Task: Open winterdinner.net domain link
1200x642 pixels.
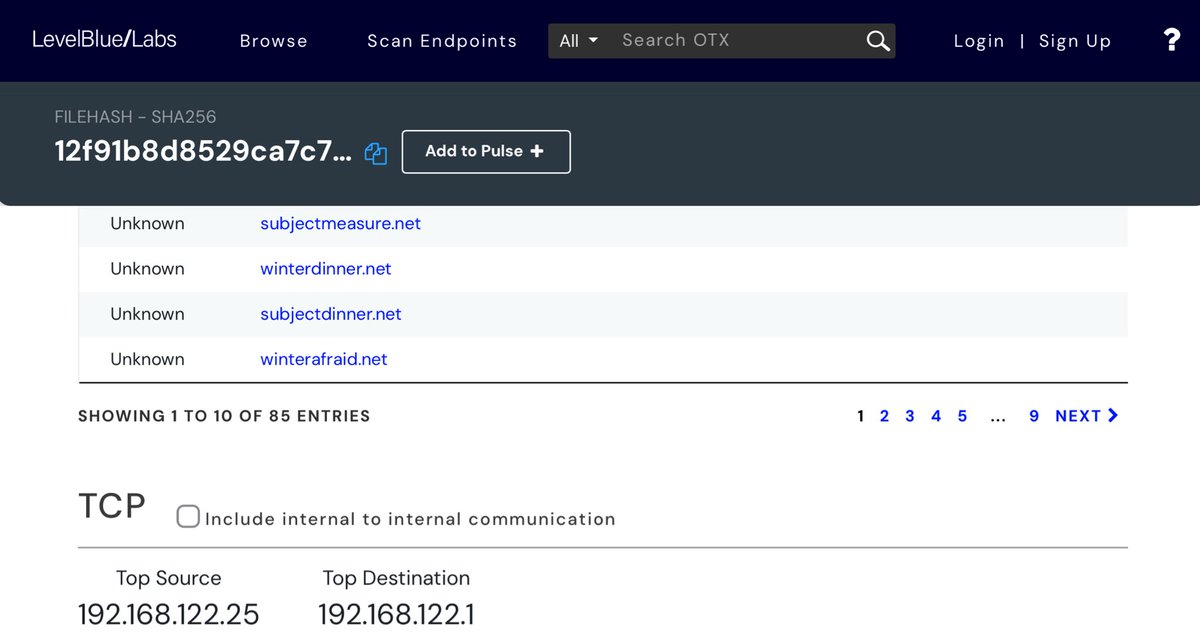Action: (x=325, y=269)
